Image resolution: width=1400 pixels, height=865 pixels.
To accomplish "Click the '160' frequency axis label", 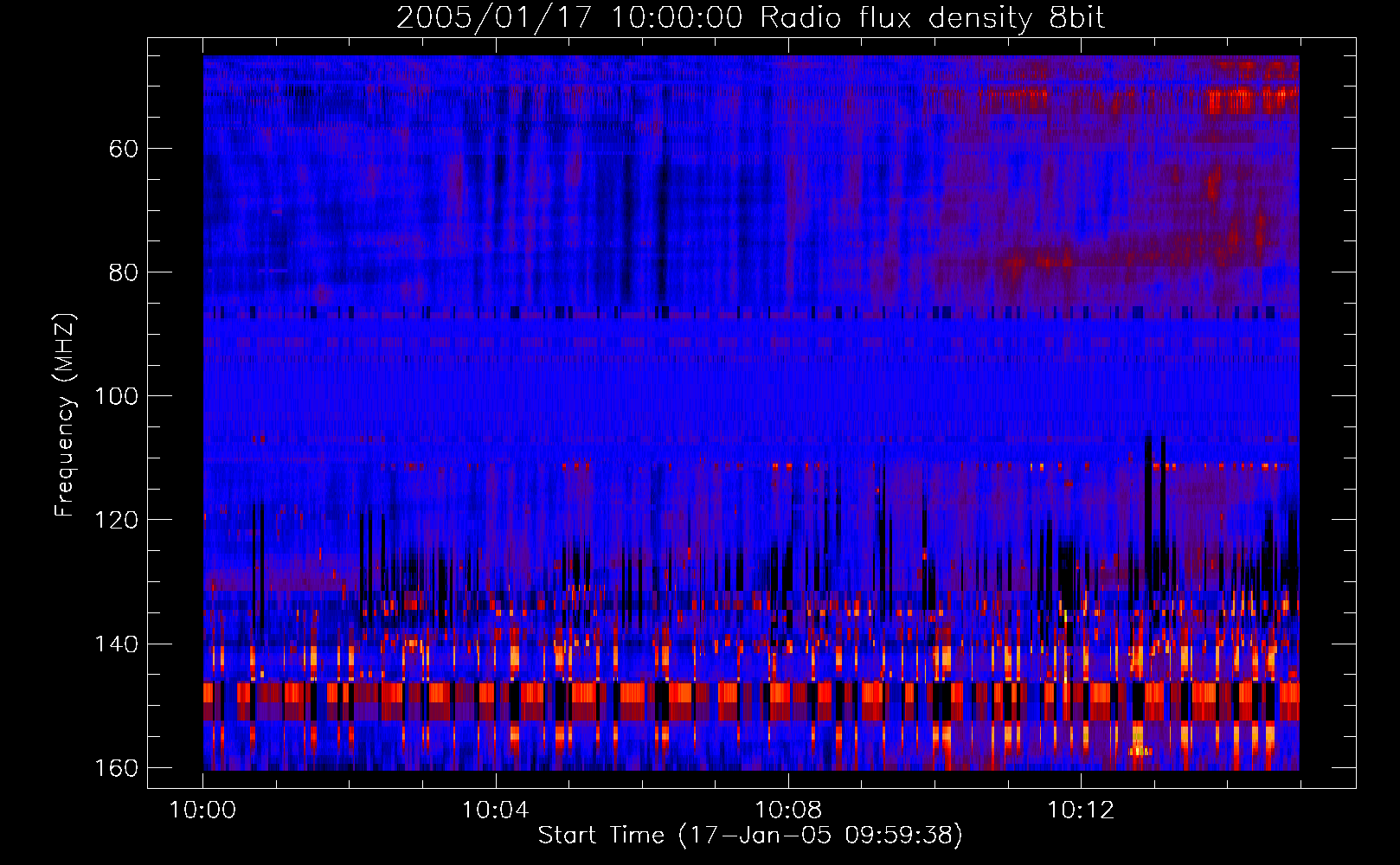I will 116,768.
